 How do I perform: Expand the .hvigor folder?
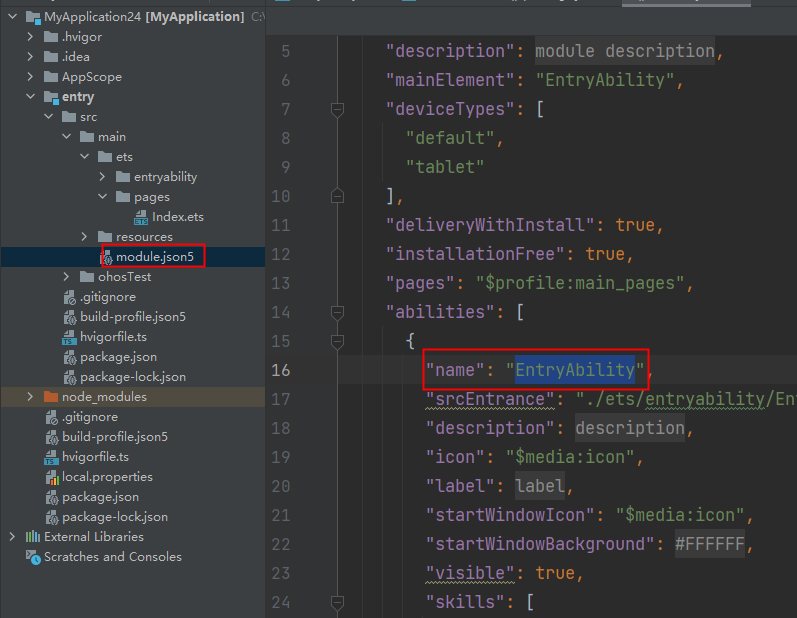(30, 37)
